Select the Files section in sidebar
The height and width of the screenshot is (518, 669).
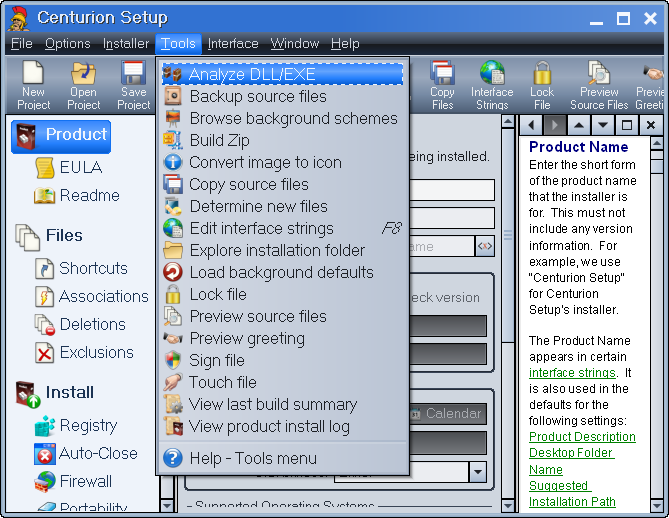[49, 236]
